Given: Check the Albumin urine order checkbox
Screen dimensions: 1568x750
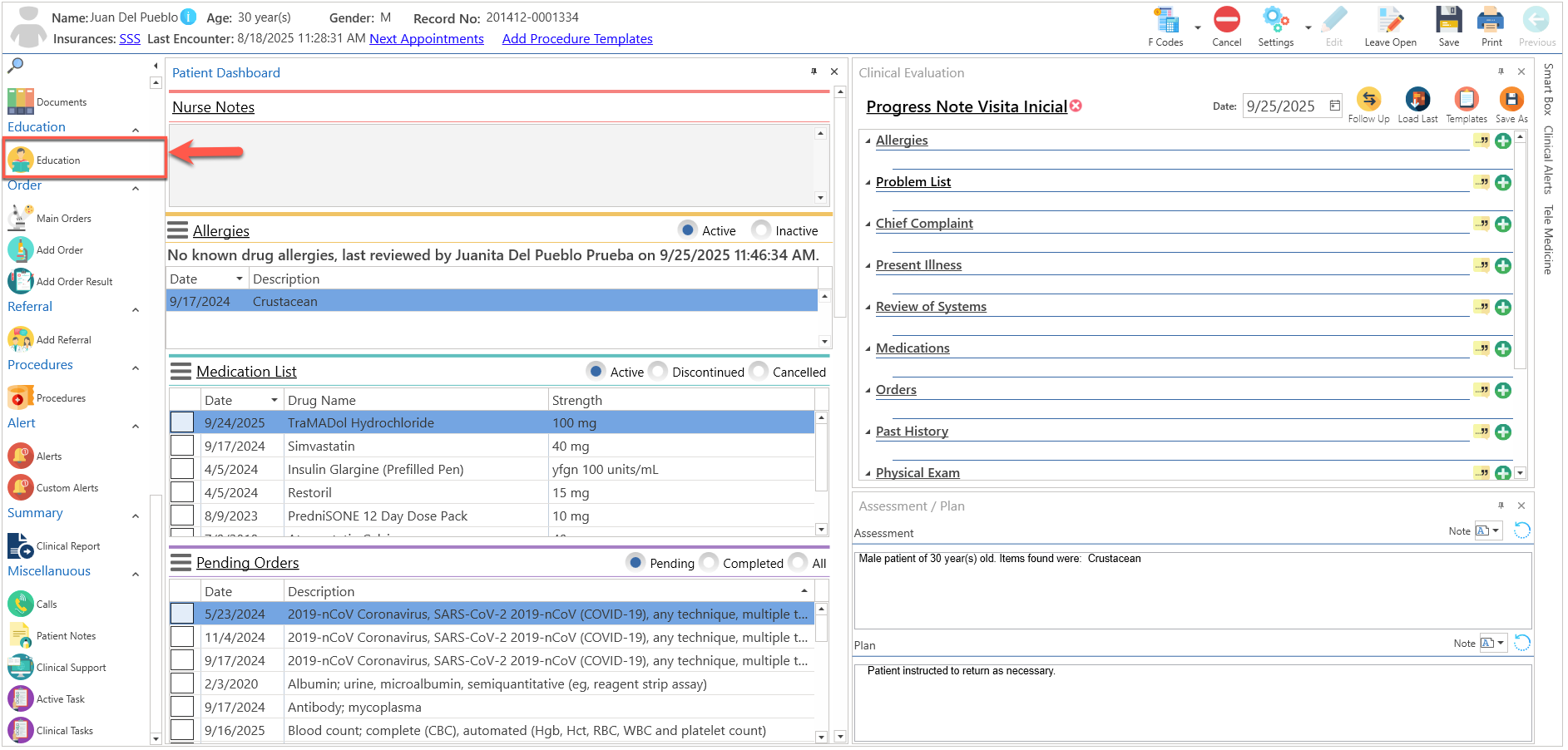Looking at the screenshot, I should tap(182, 683).
